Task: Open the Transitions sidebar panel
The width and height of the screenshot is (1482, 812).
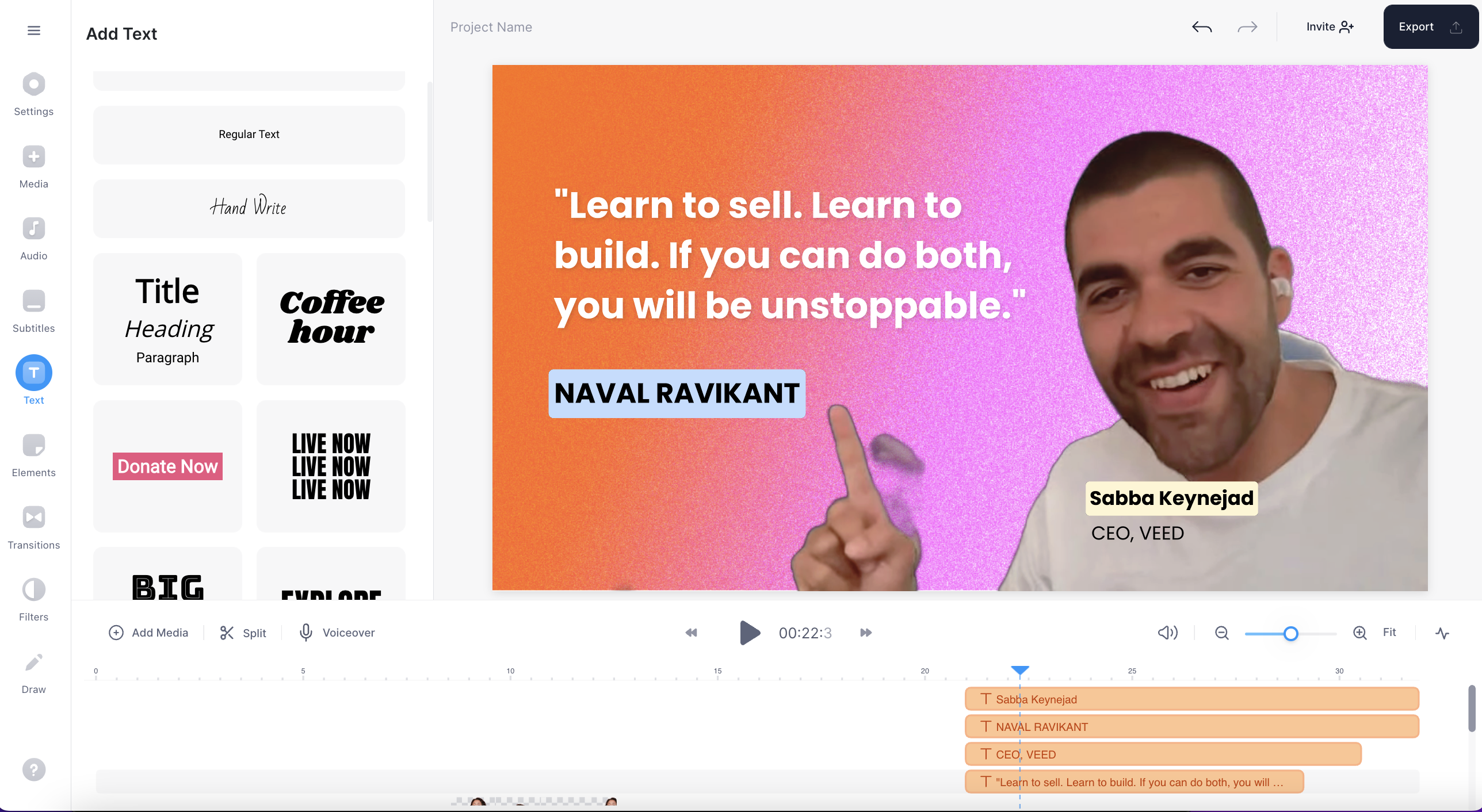Action: point(34,528)
